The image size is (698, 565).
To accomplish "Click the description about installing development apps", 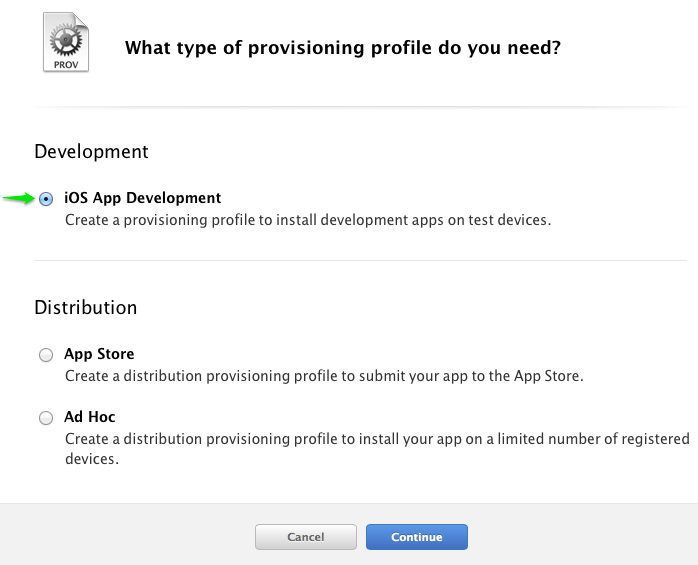I will click(308, 220).
